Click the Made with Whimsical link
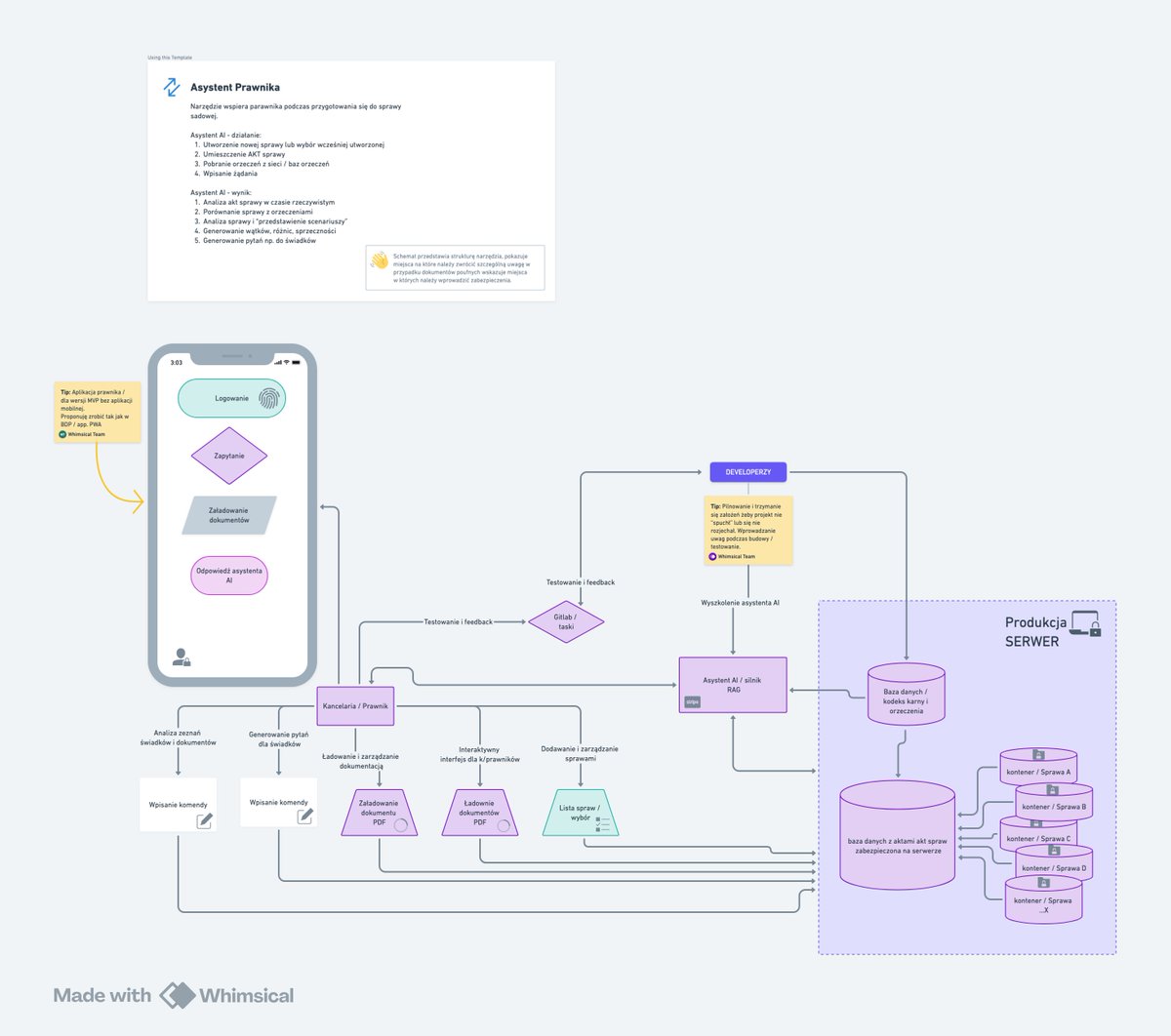 [174, 995]
